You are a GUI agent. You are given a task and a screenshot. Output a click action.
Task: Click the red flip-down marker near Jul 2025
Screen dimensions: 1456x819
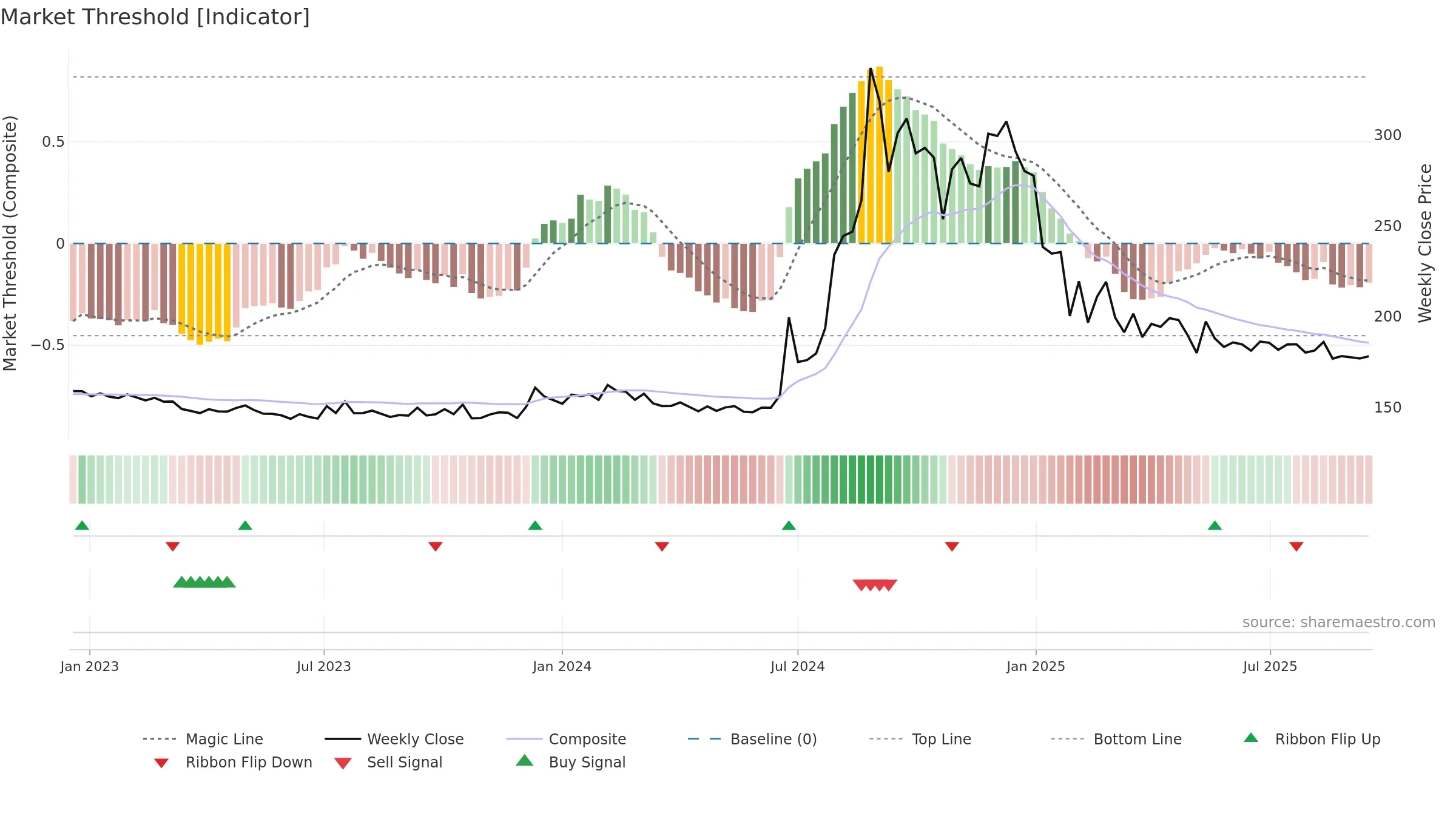1296,547
